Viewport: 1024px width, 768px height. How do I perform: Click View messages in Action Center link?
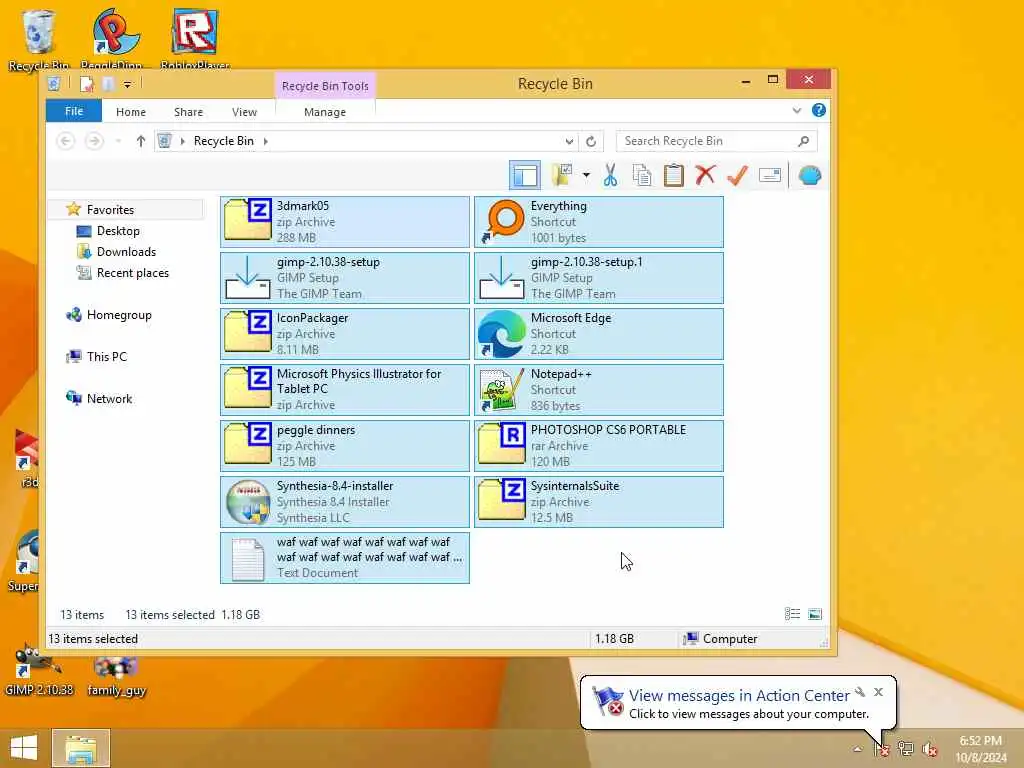(x=739, y=696)
